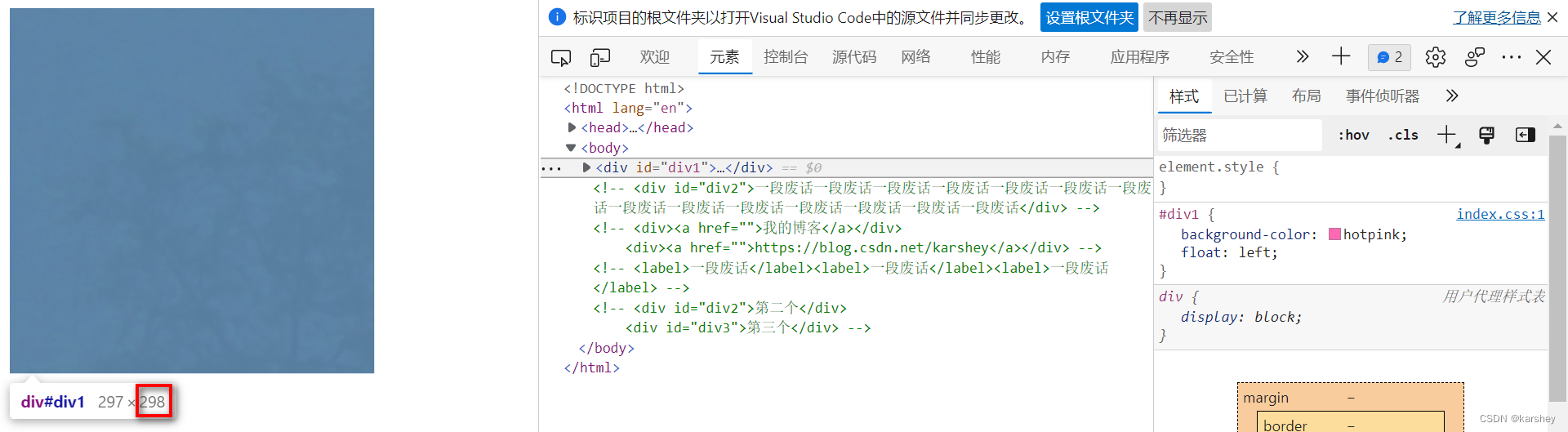The image size is (1568, 432).
Task: Click the styles pane scrollbar
Action: click(1557, 269)
